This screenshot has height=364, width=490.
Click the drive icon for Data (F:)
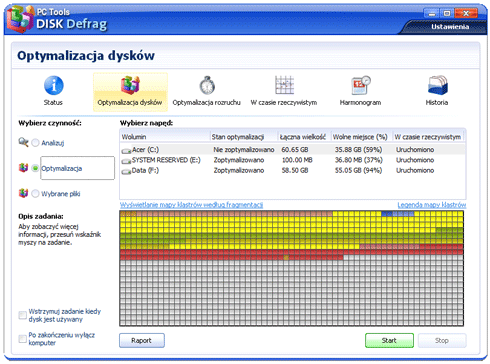126,171
